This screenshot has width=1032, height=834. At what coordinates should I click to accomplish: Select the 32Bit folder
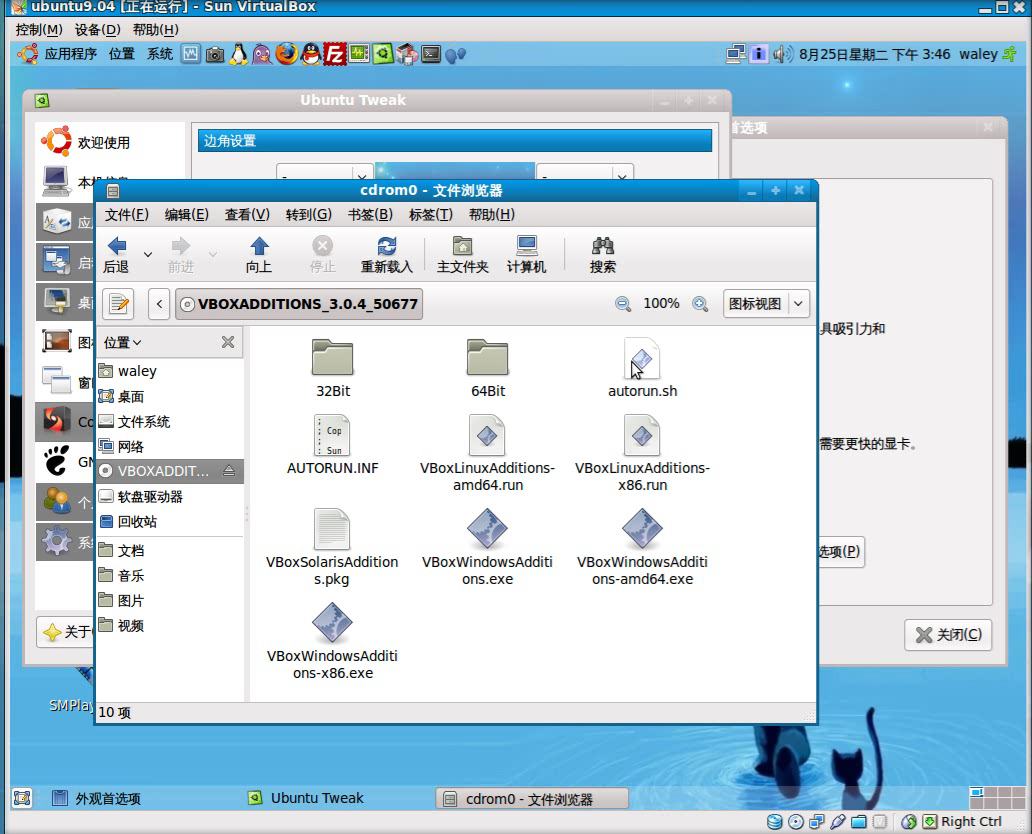[x=332, y=367]
